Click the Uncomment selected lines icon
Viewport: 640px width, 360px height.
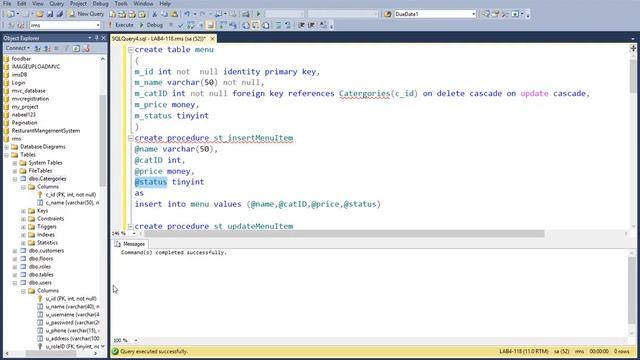click(x=288, y=25)
